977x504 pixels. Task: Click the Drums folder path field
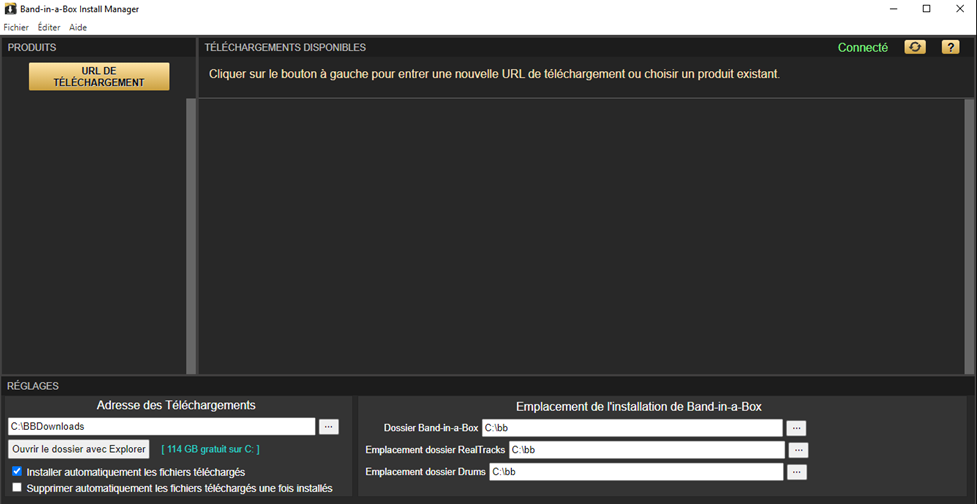[x=636, y=472]
